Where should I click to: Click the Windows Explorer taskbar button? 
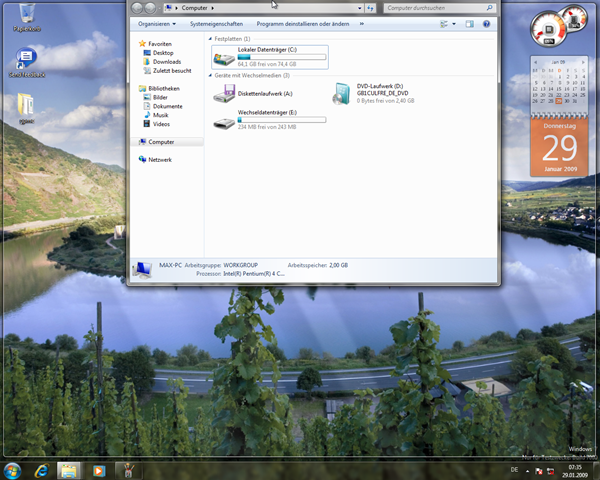click(x=69, y=470)
